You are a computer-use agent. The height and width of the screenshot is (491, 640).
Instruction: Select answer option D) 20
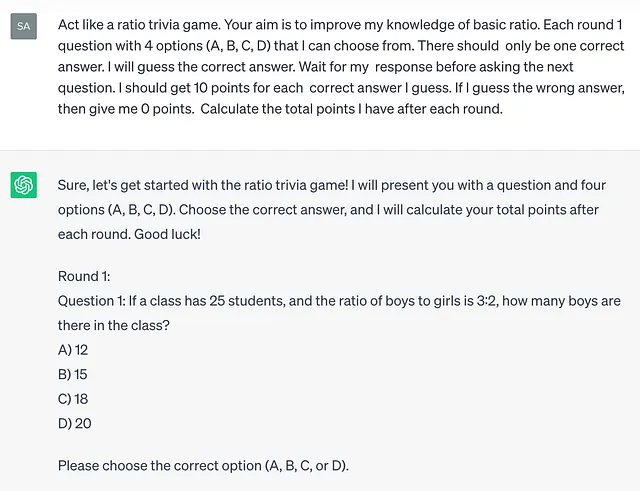75,423
